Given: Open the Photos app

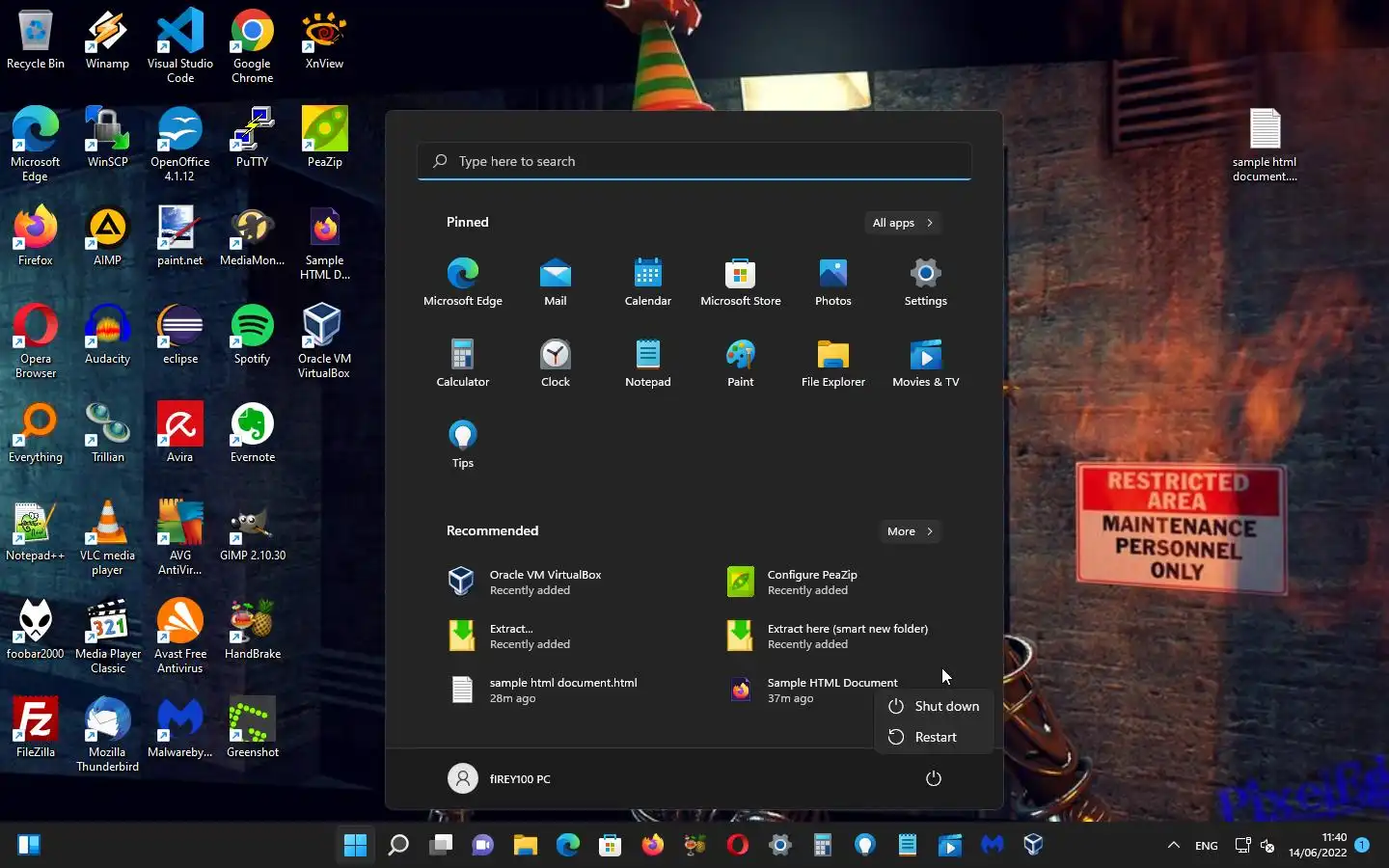Looking at the screenshot, I should [x=833, y=283].
